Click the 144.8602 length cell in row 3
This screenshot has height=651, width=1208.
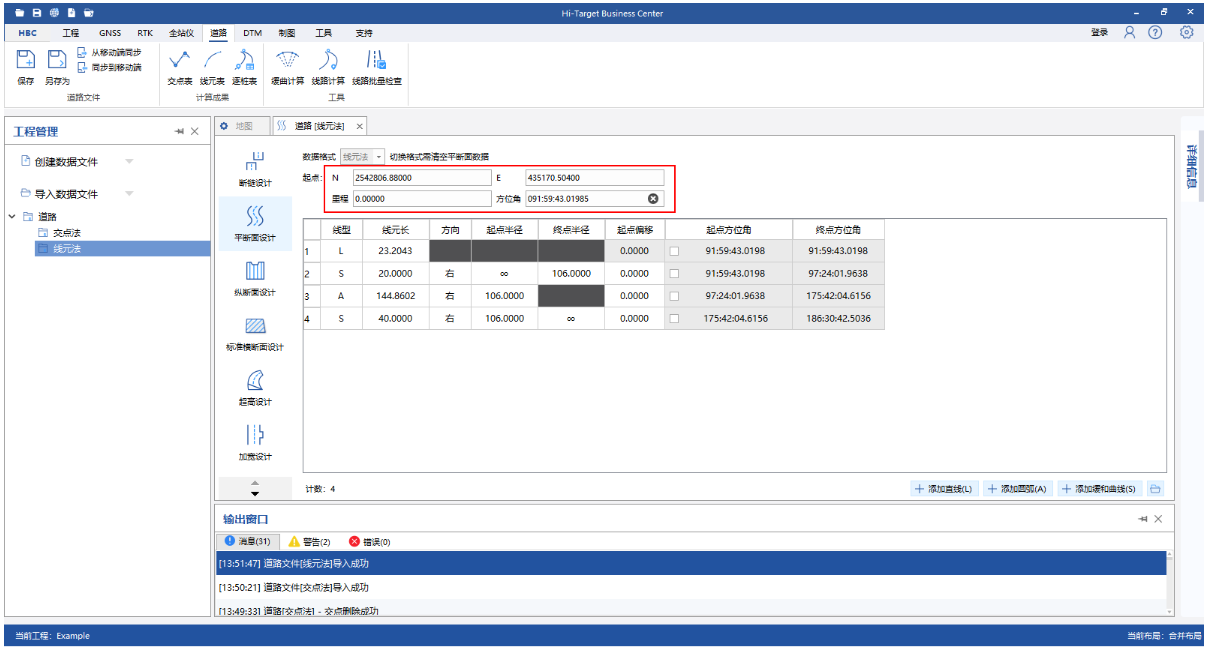coord(396,296)
